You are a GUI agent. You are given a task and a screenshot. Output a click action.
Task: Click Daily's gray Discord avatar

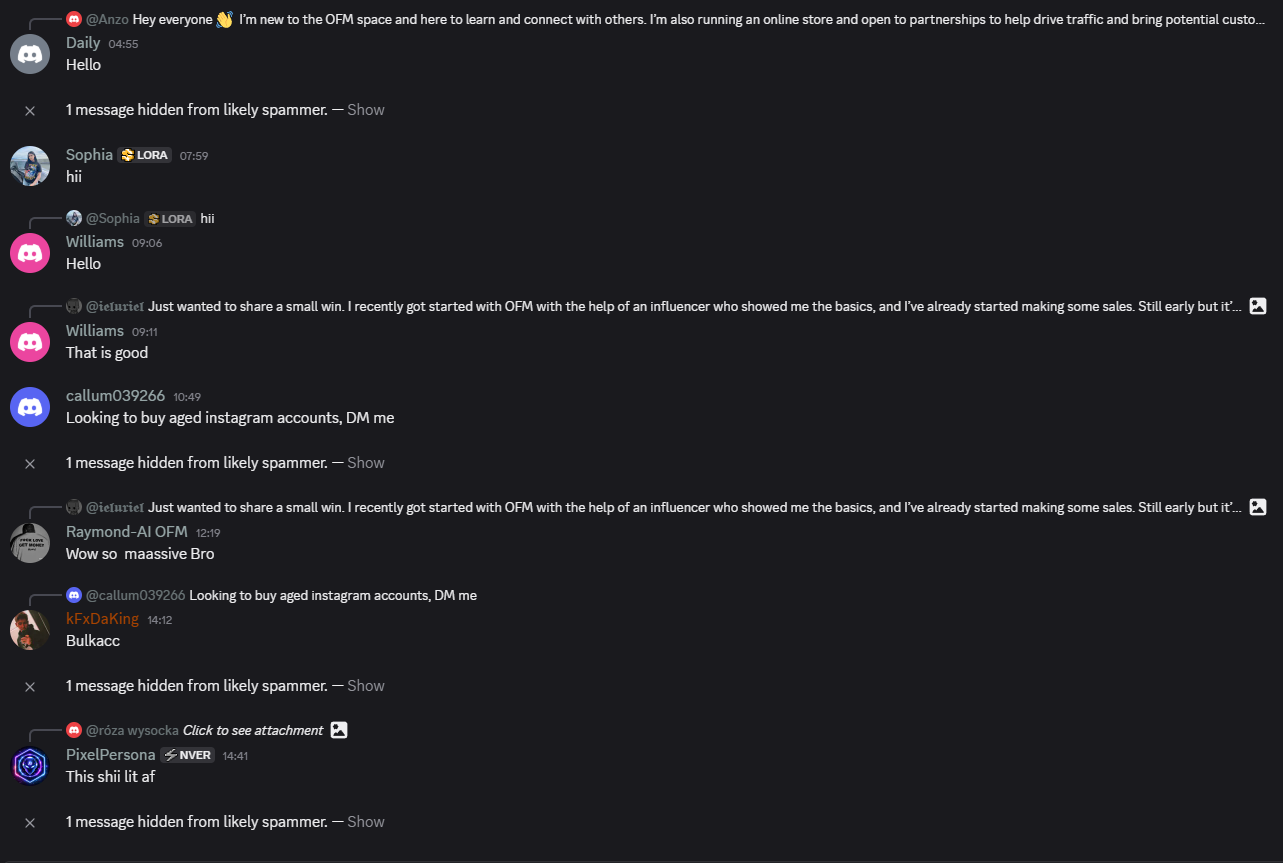(x=30, y=54)
